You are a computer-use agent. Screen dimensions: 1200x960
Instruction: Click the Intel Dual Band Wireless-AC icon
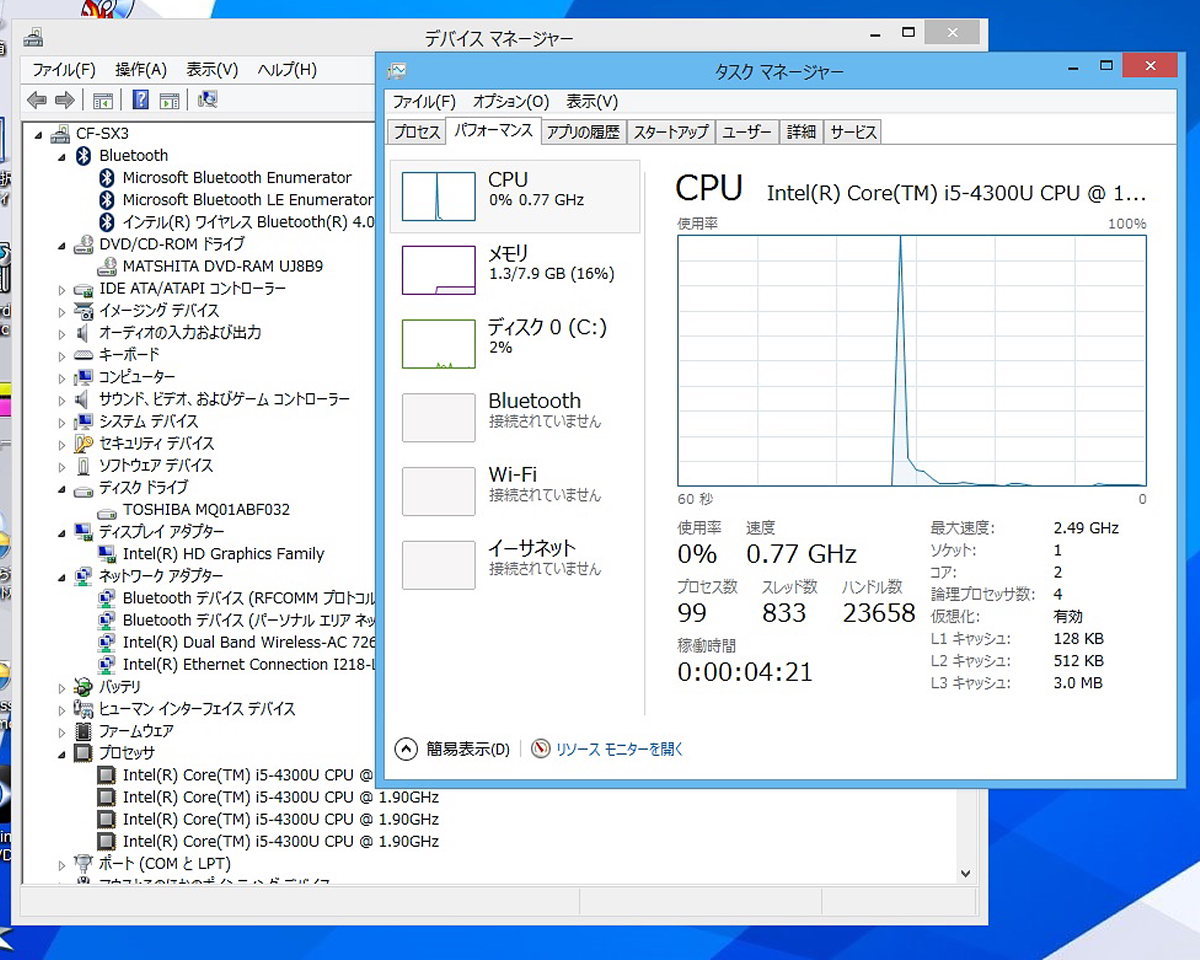point(108,642)
